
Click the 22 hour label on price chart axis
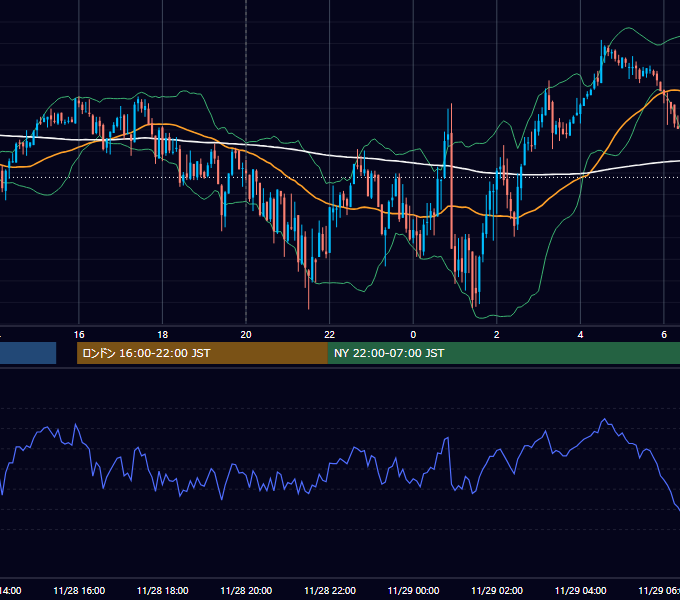[330, 335]
